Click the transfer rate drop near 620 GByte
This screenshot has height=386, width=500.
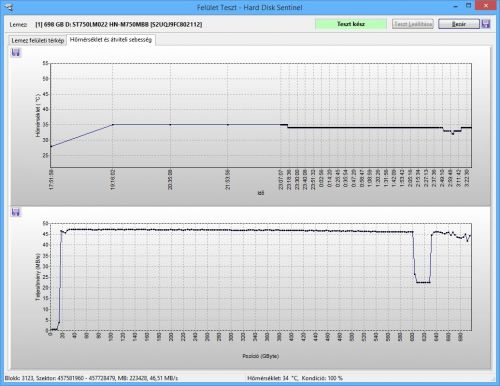pyautogui.click(x=423, y=282)
